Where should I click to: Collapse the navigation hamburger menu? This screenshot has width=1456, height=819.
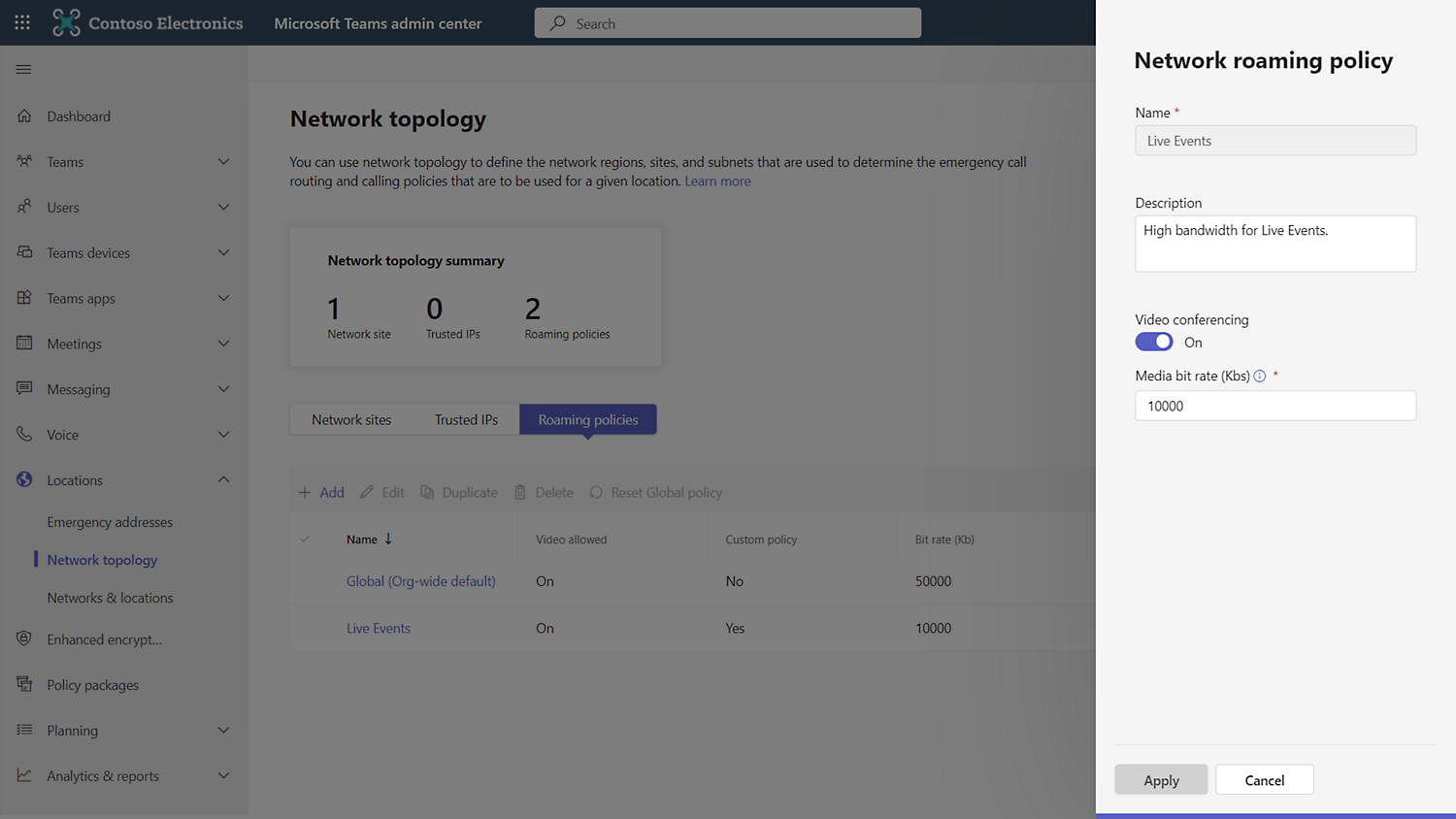click(x=23, y=69)
